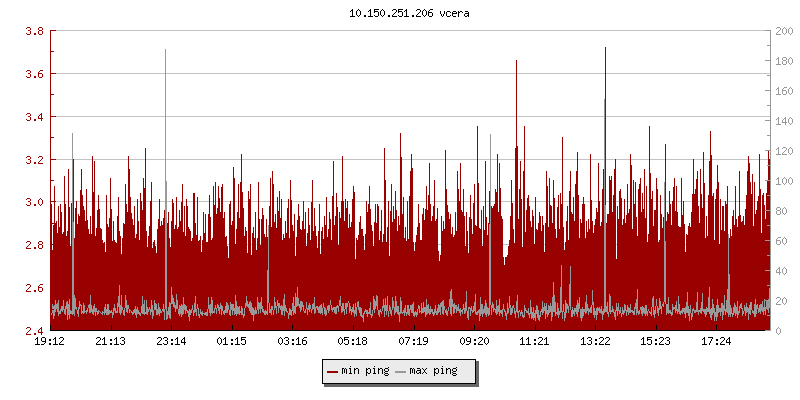This screenshot has height=400, width=800.
Task: Click the chart title '10.150.251.206 vcera'
Action: point(399,13)
